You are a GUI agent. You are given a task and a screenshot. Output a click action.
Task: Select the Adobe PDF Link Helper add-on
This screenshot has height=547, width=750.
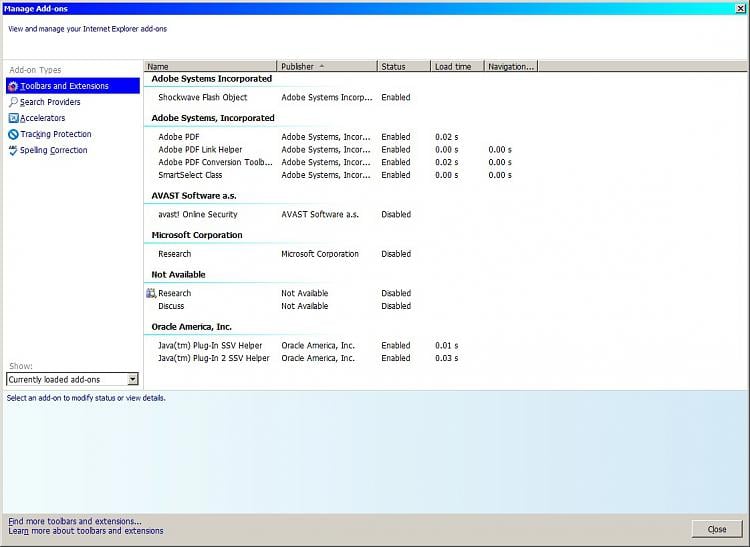[x=200, y=150]
